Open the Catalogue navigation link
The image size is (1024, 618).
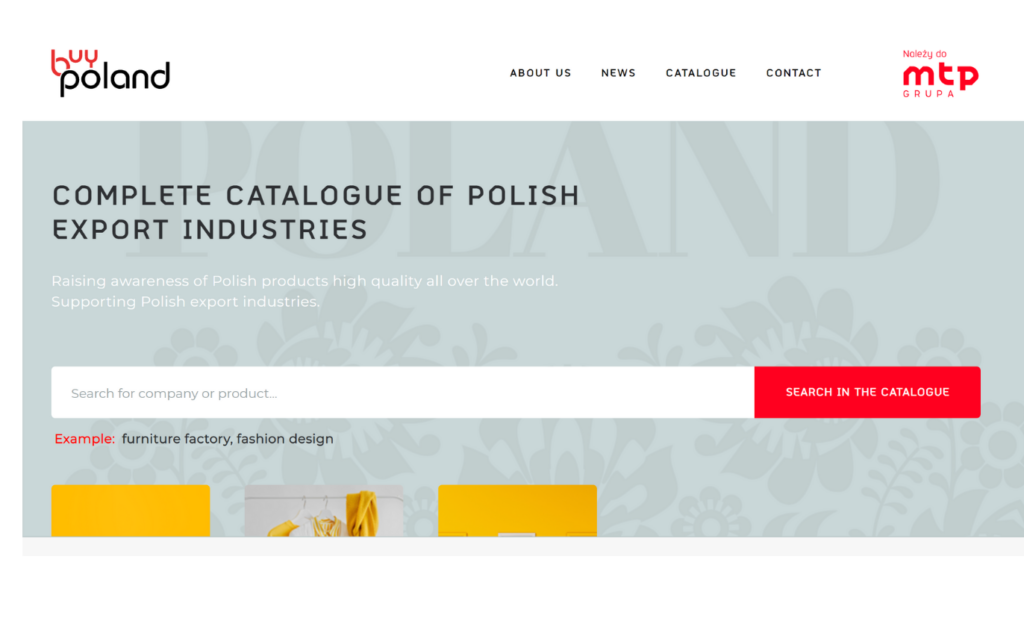click(x=701, y=73)
